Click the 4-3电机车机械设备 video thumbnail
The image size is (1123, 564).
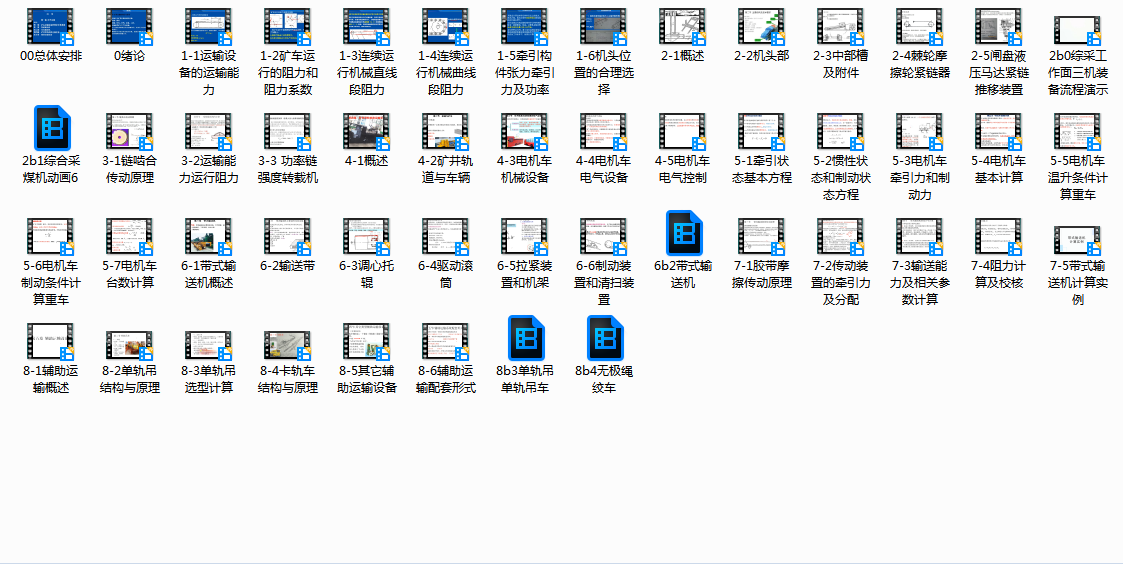tap(525, 130)
